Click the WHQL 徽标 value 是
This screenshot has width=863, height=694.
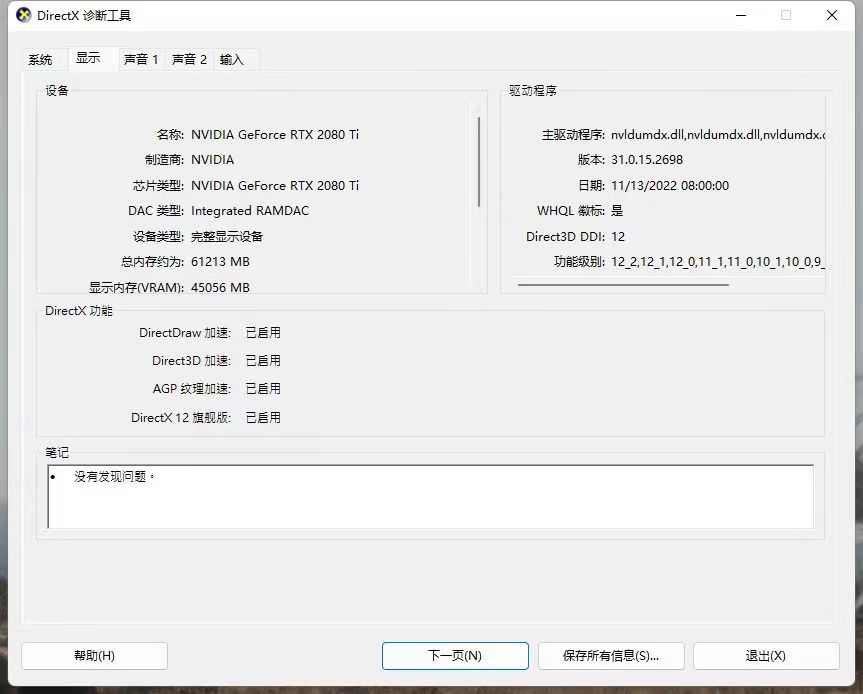[x=617, y=211]
